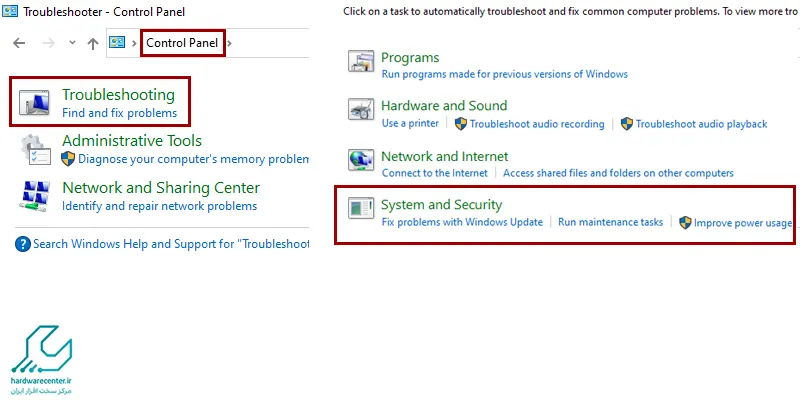Expand chevron before Control Panel breadcrumb
The image size is (800, 400).
coord(134,43)
